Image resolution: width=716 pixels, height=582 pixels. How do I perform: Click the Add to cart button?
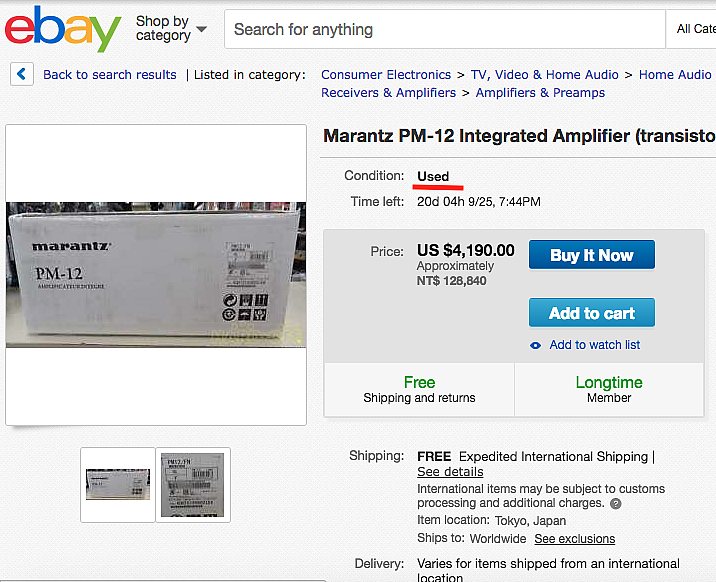(592, 313)
